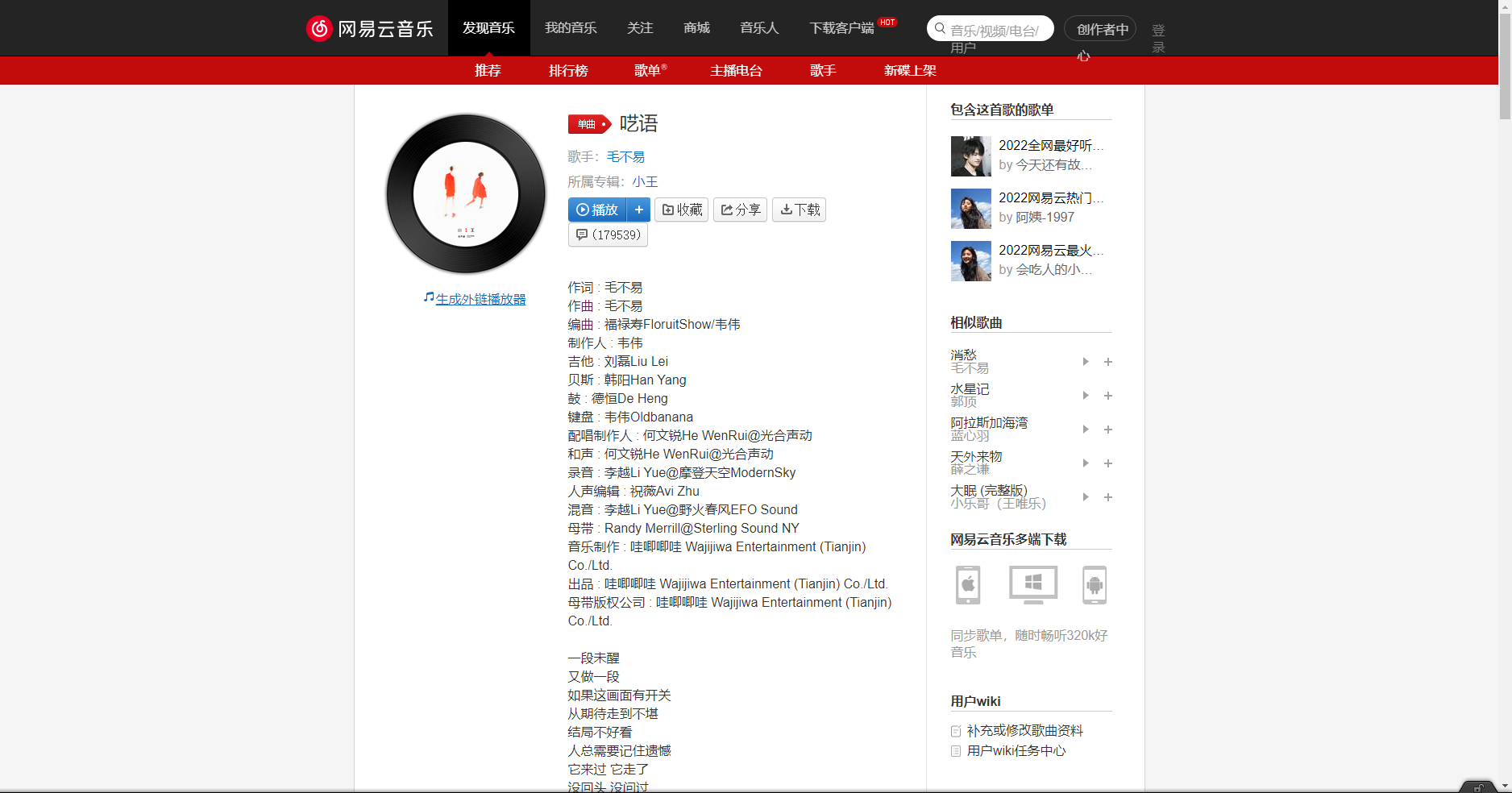Click the search magnifier icon

pyautogui.click(x=940, y=27)
